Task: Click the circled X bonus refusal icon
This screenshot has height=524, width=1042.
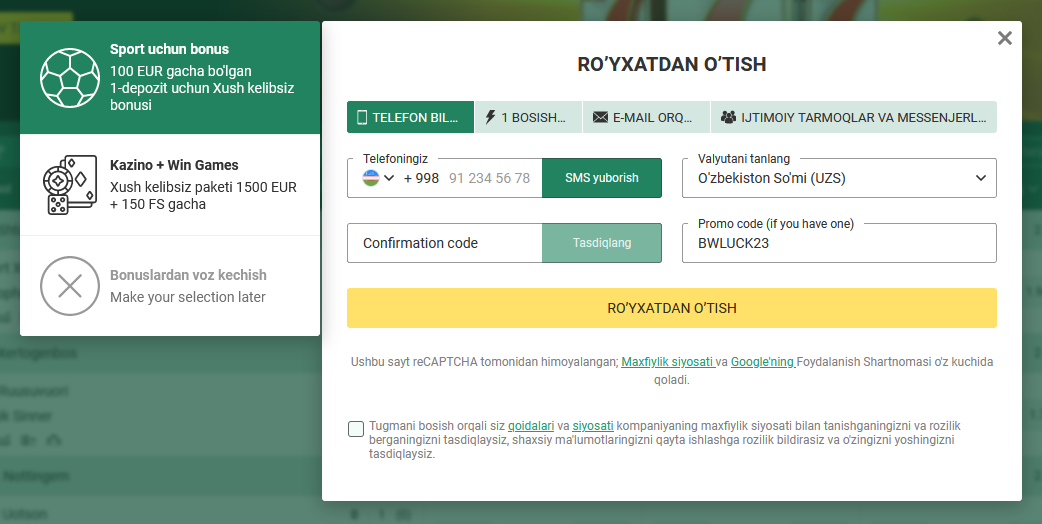Action: coord(70,286)
